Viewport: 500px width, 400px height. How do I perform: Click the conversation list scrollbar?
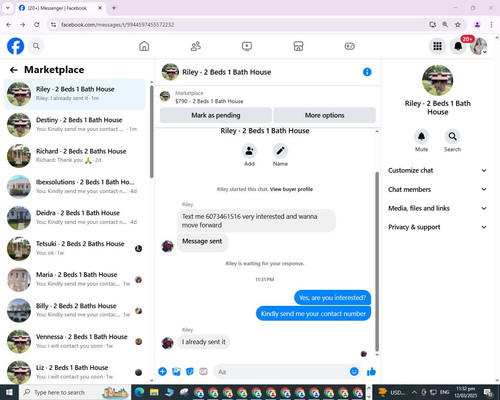pos(152,132)
